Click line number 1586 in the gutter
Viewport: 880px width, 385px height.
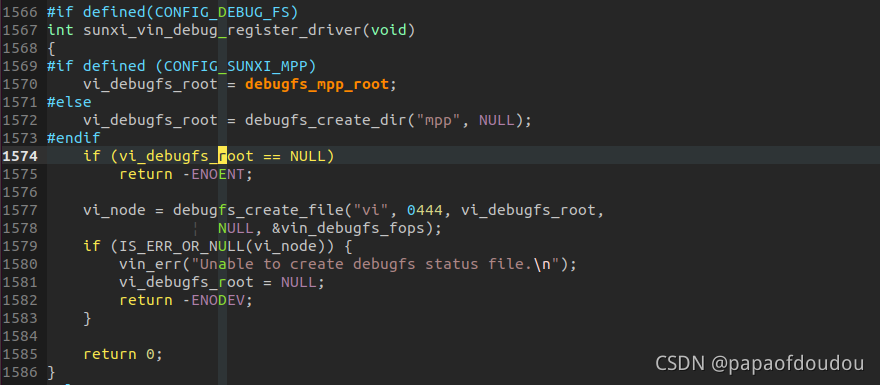coord(20,372)
